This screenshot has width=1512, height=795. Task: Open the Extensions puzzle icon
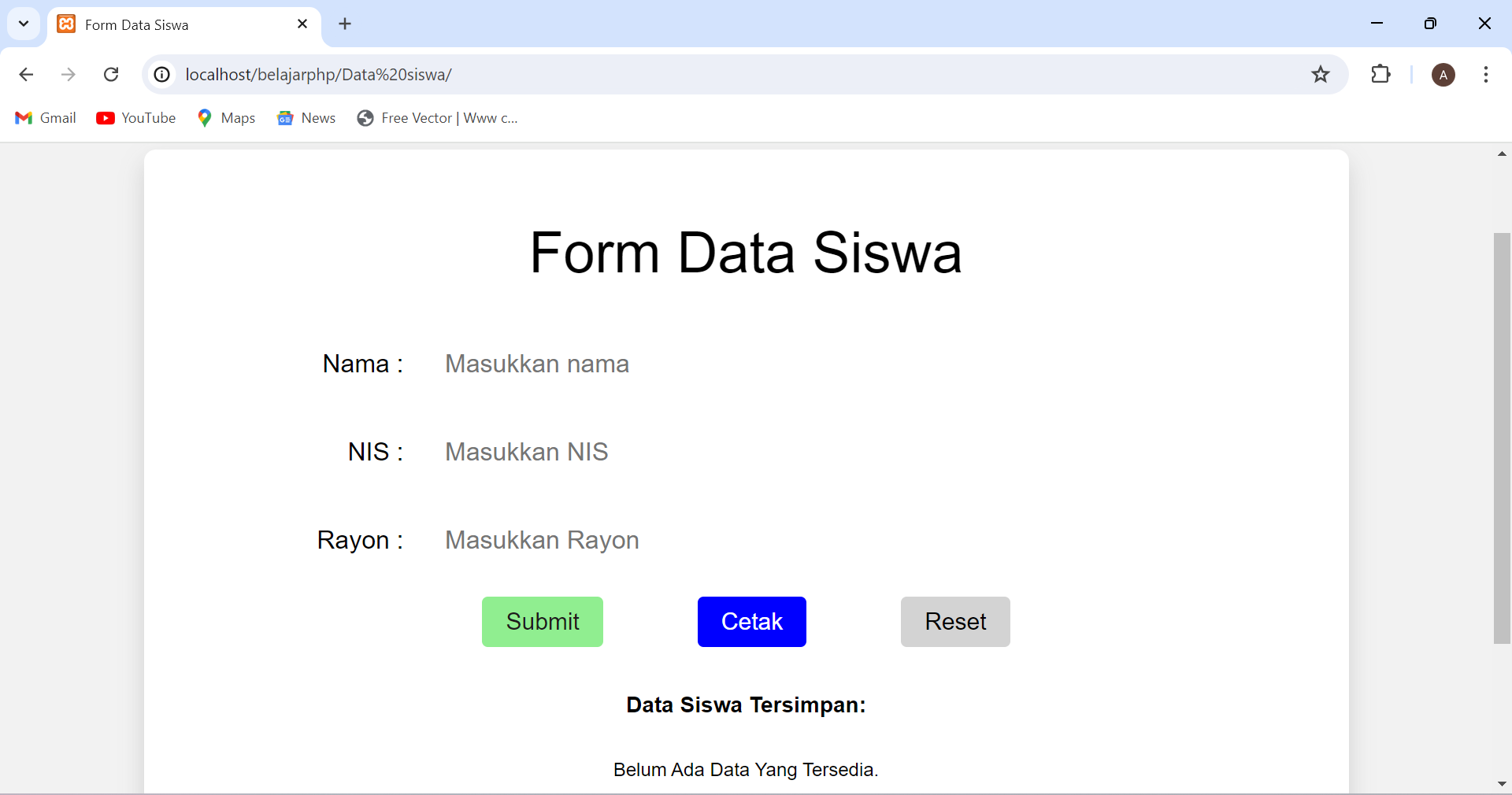[x=1382, y=75]
